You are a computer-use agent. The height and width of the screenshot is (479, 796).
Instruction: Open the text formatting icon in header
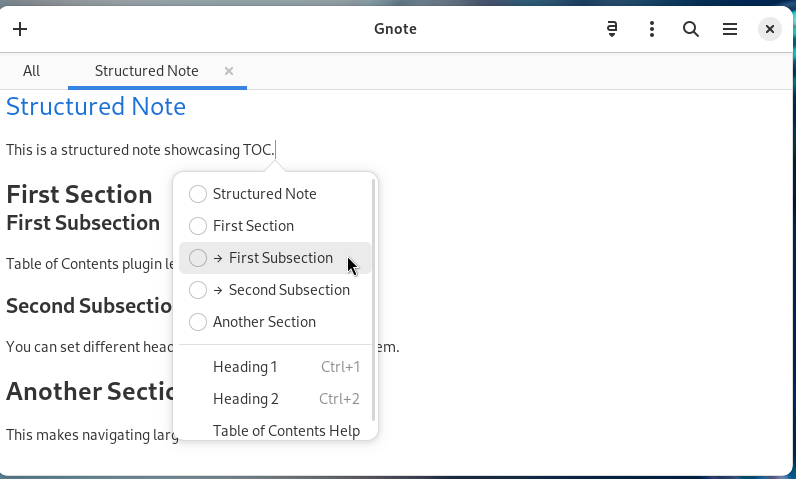(x=612, y=29)
